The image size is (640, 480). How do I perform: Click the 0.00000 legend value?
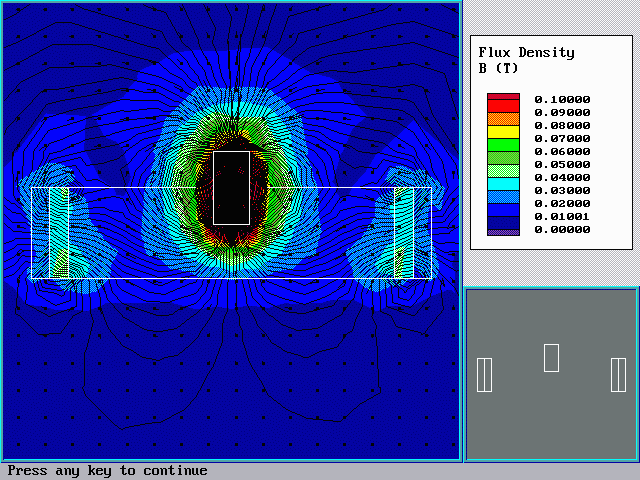tap(562, 230)
